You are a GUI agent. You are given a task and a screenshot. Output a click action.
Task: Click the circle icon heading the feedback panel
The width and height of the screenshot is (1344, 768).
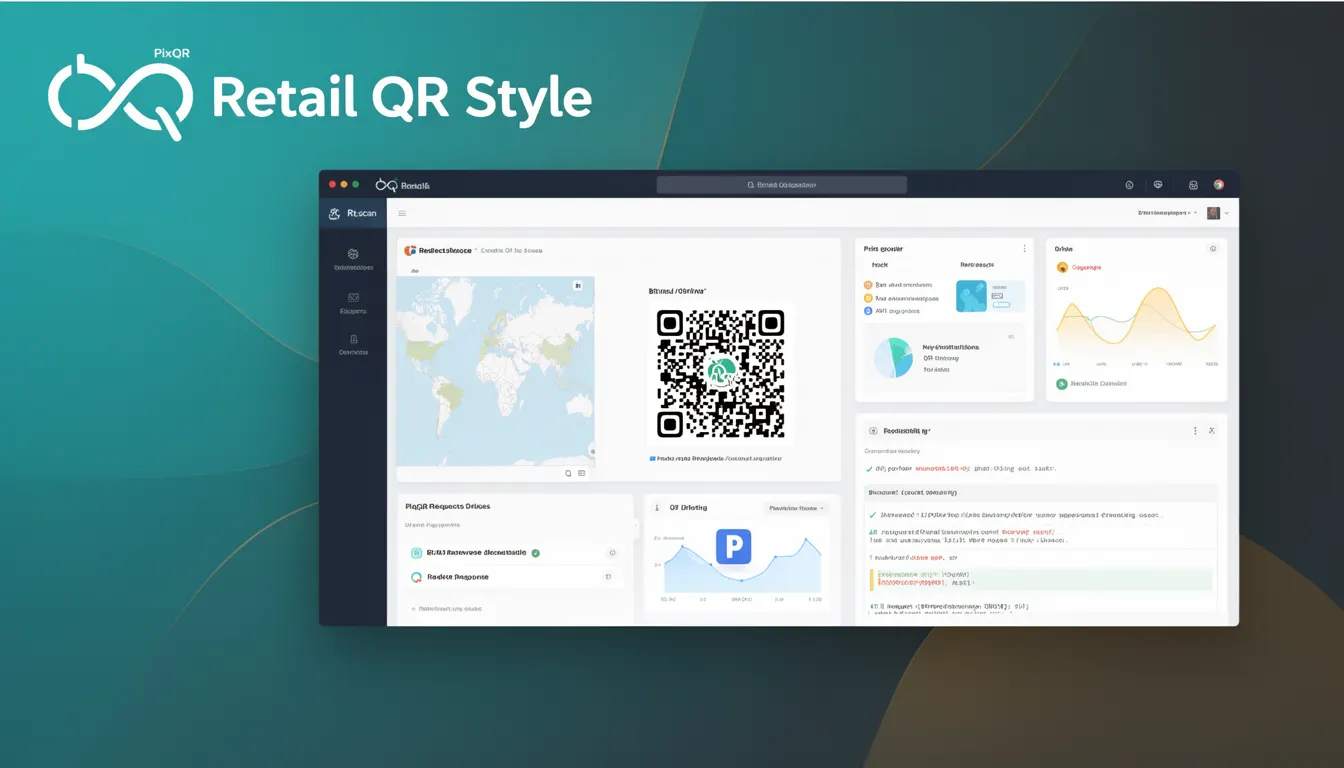tap(873, 430)
